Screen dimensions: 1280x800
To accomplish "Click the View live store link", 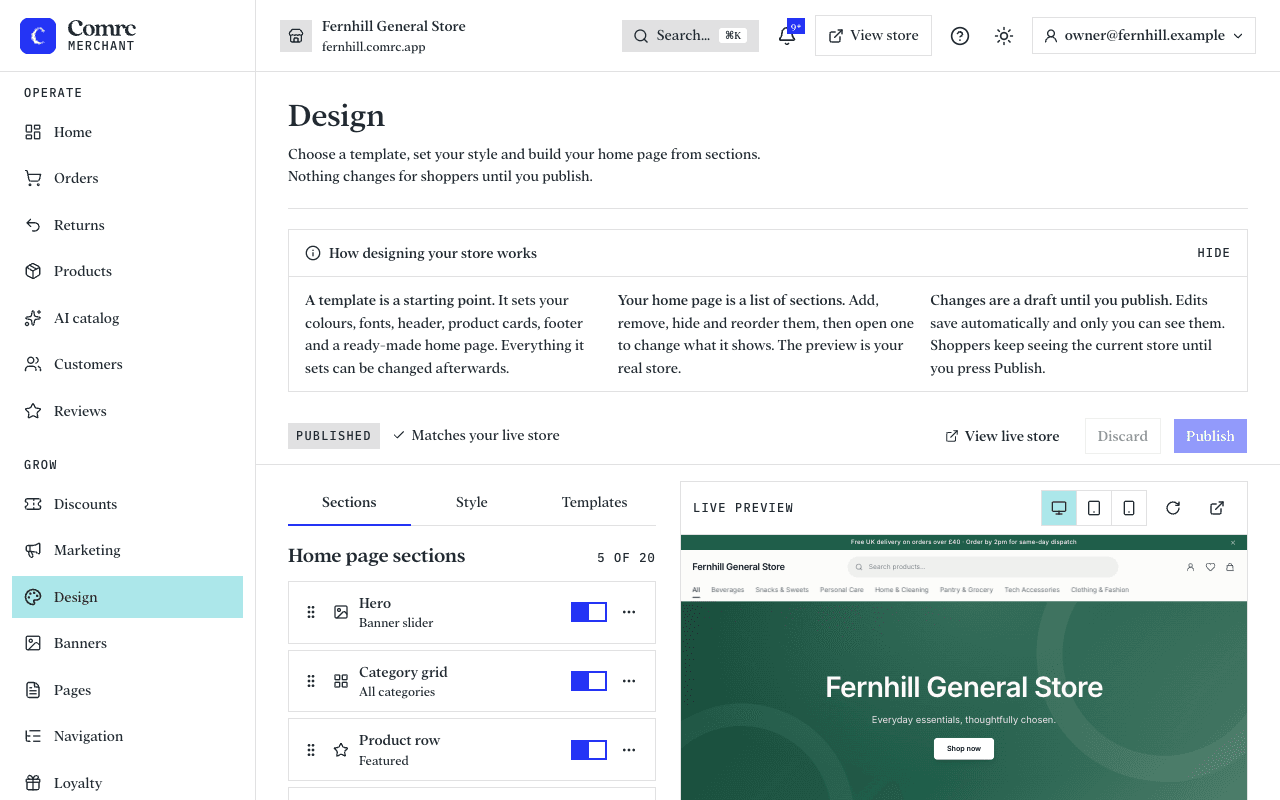I will tap(1002, 436).
